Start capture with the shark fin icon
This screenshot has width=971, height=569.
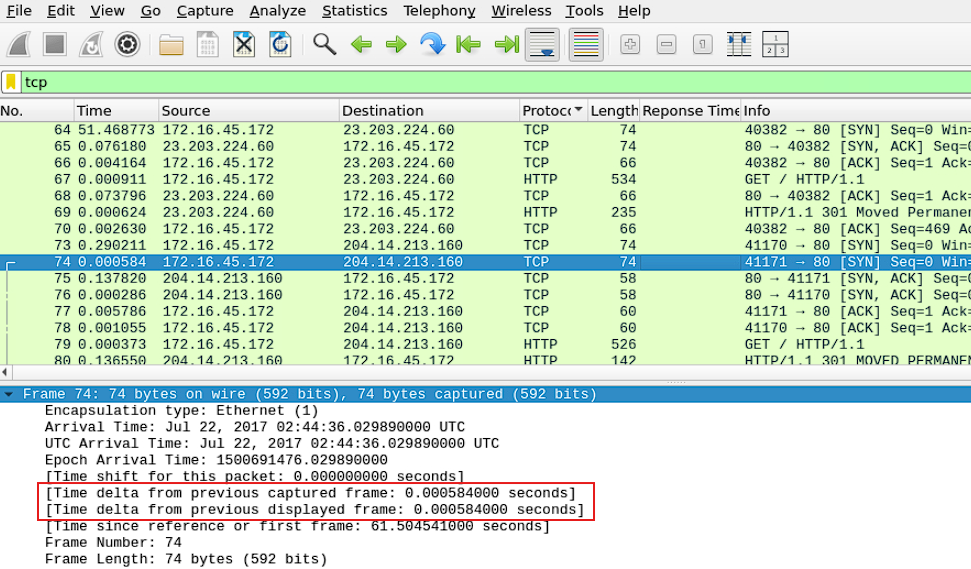[19, 45]
